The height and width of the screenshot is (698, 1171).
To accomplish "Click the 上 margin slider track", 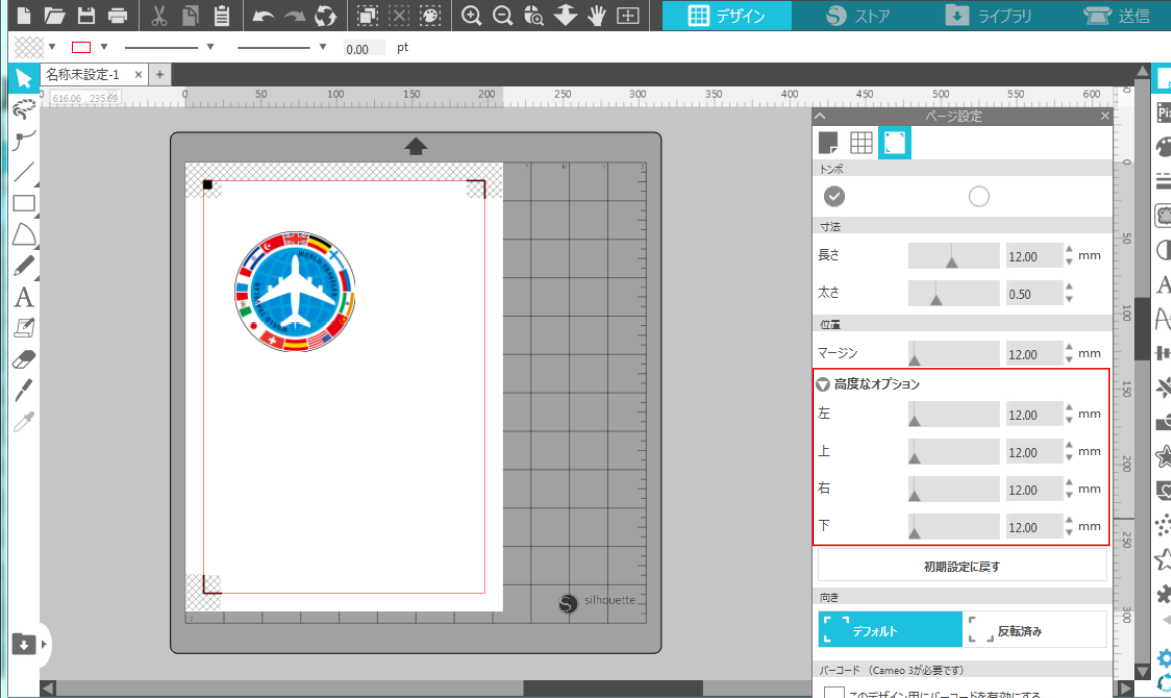I will coord(954,451).
